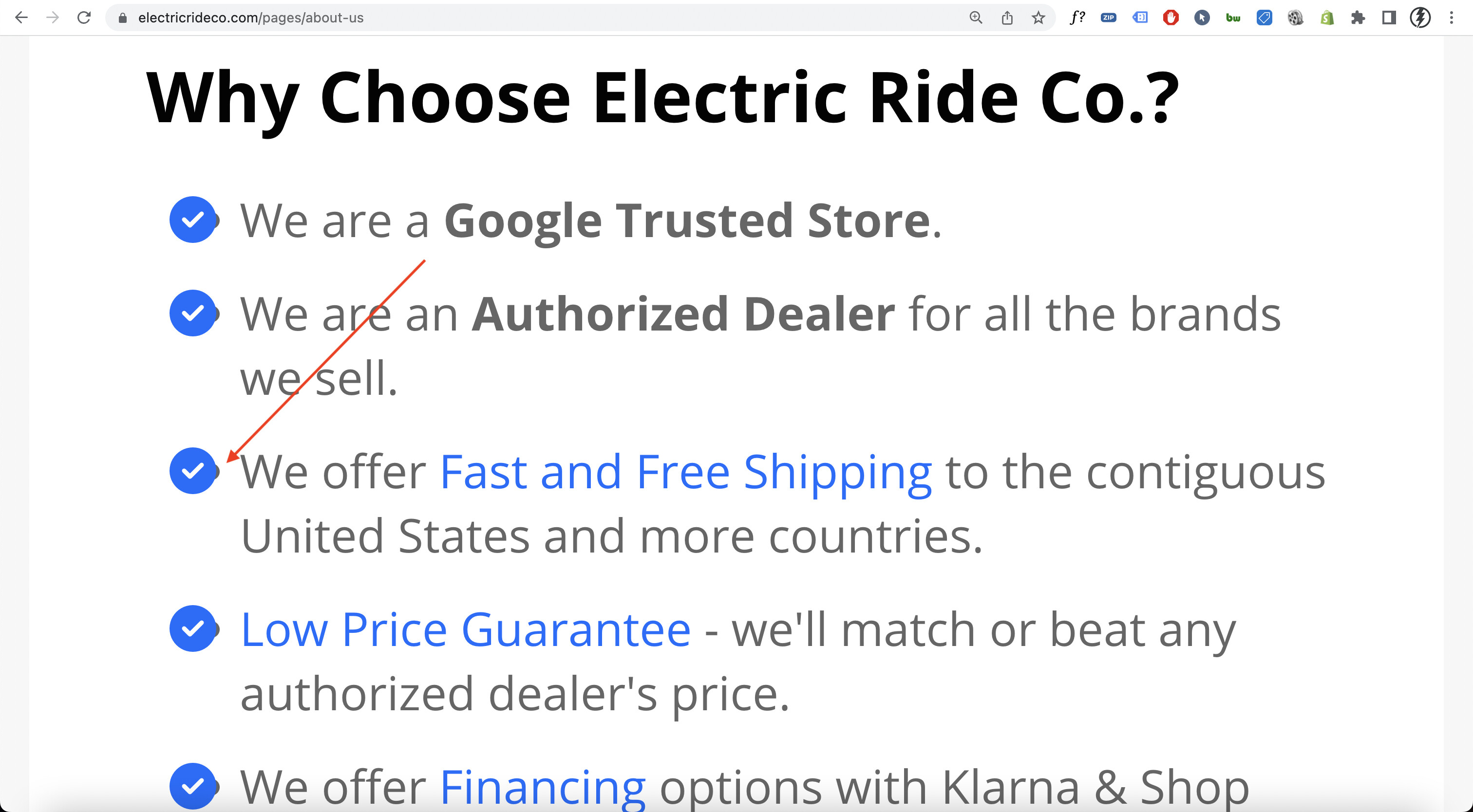Open the green bw extension

tap(1233, 18)
